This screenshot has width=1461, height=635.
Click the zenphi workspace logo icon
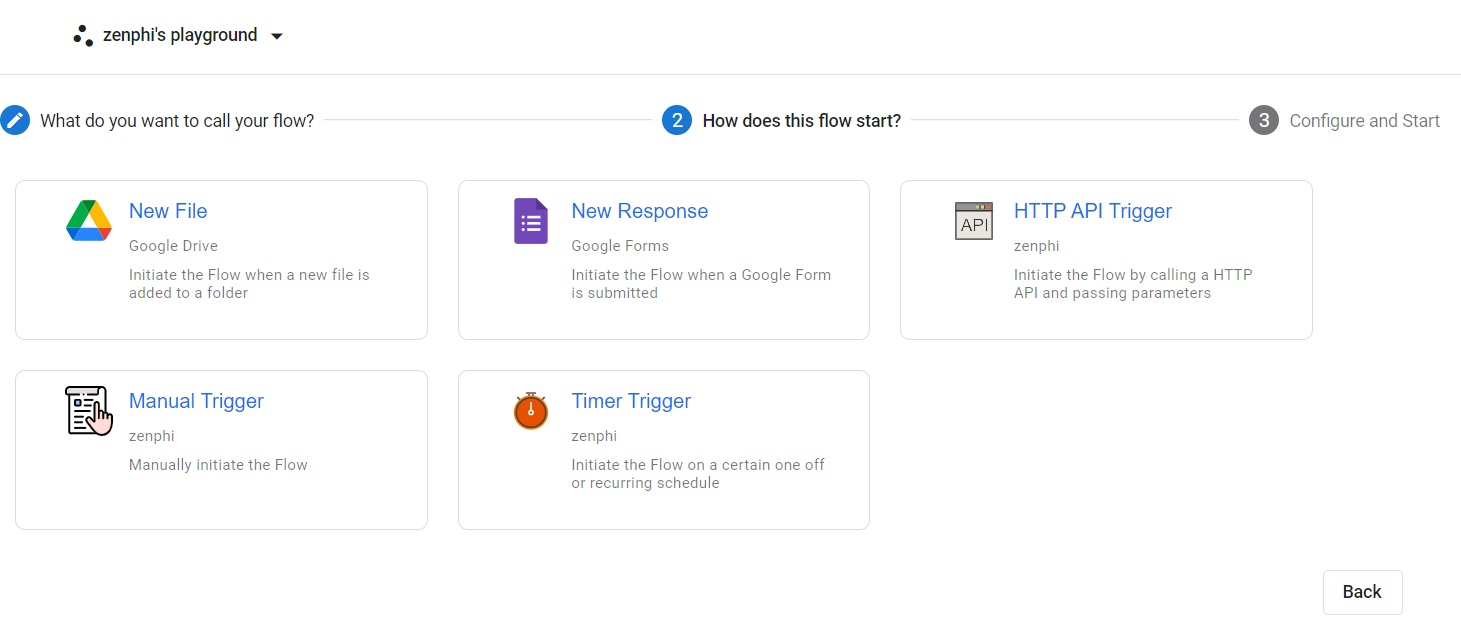[82, 34]
